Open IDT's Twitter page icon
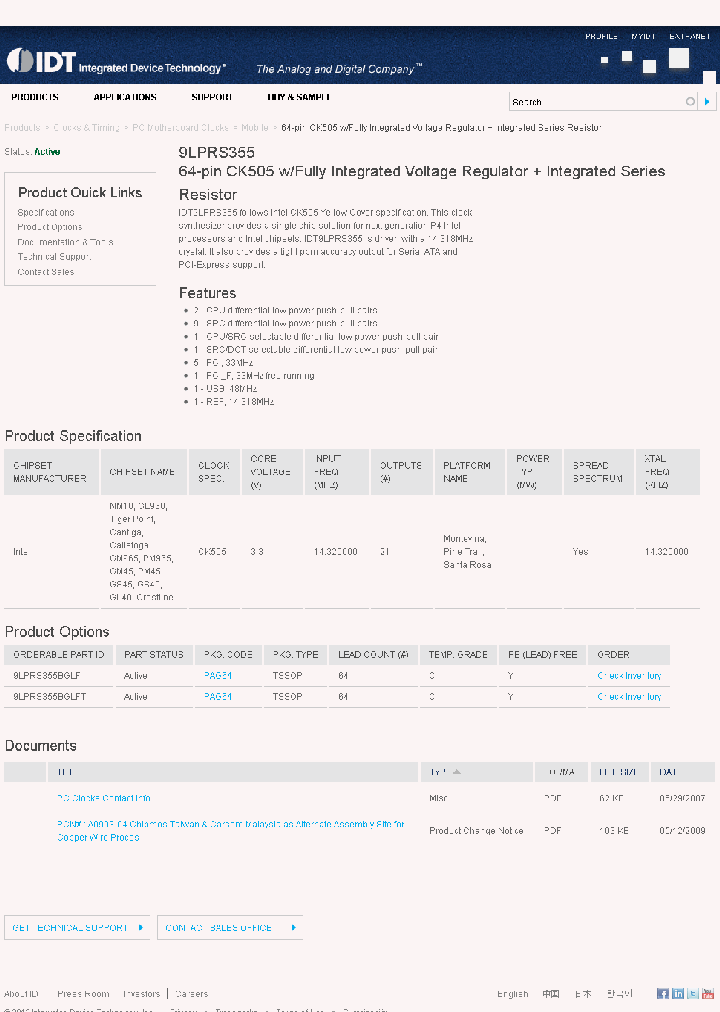 tap(692, 993)
